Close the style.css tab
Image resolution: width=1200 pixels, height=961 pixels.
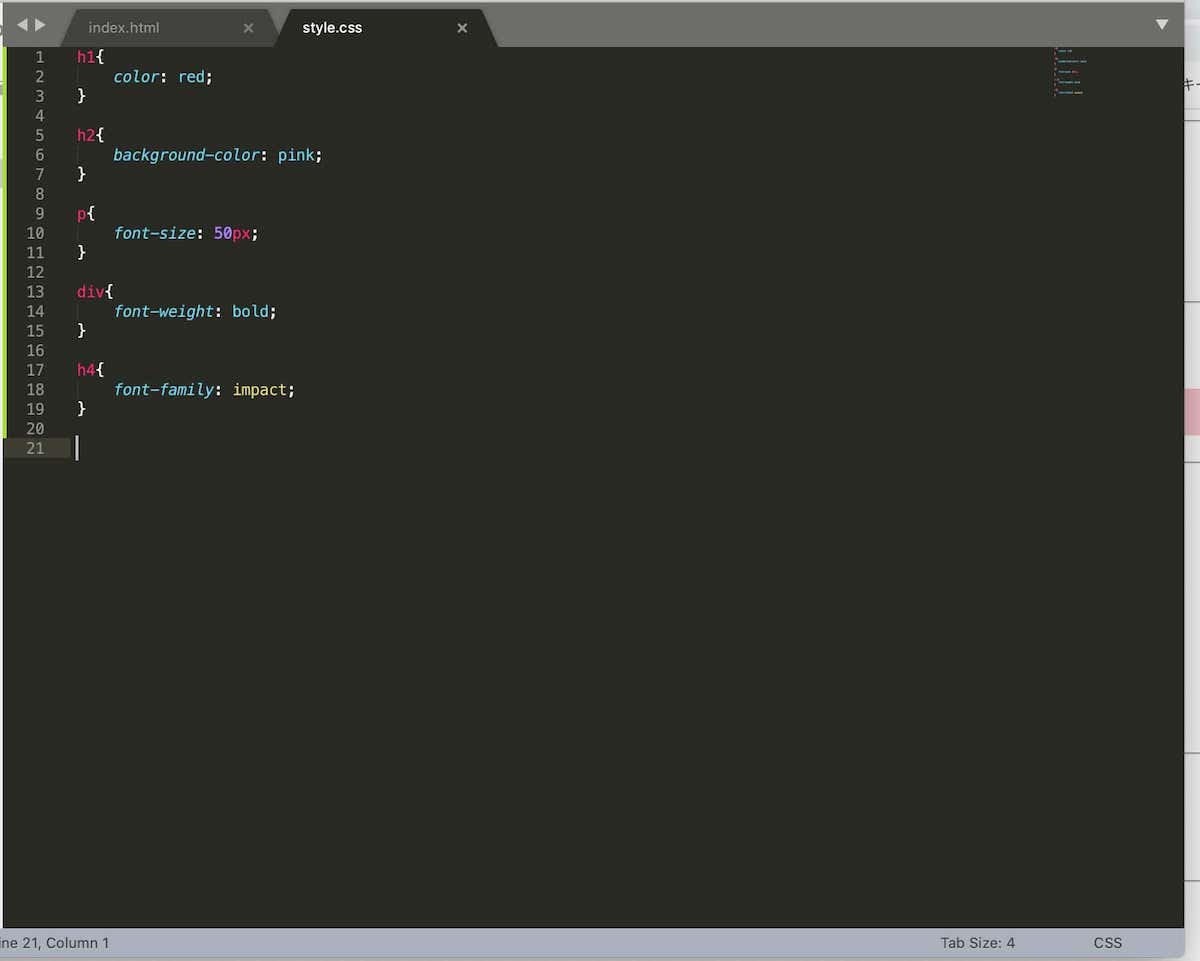coord(462,28)
